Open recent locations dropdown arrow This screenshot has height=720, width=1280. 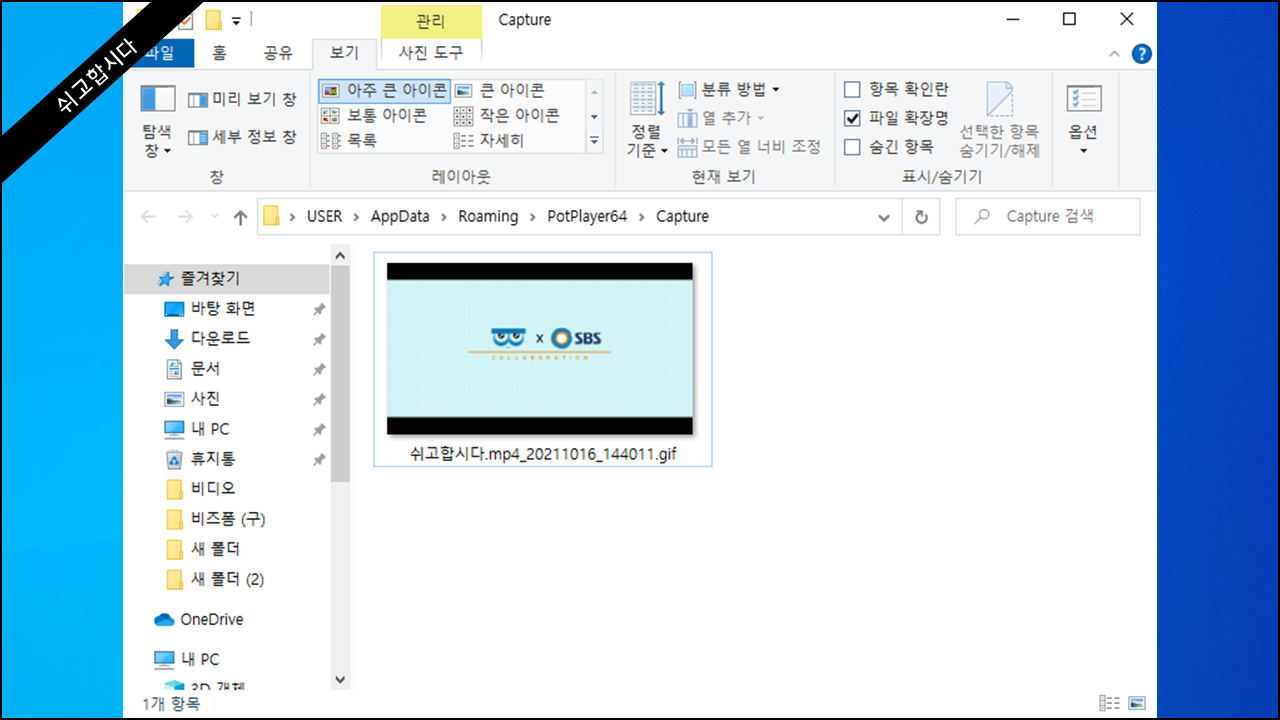214,217
